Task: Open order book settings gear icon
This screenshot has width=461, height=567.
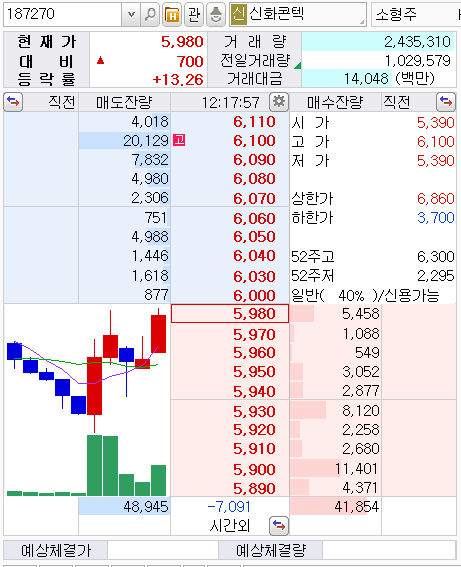Action: pyautogui.click(x=279, y=102)
